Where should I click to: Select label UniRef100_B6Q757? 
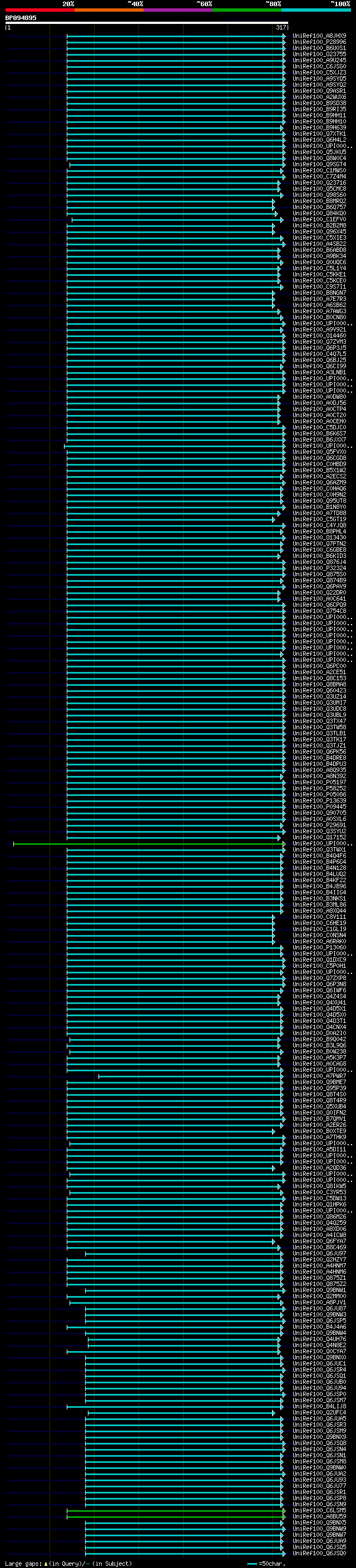319,207
